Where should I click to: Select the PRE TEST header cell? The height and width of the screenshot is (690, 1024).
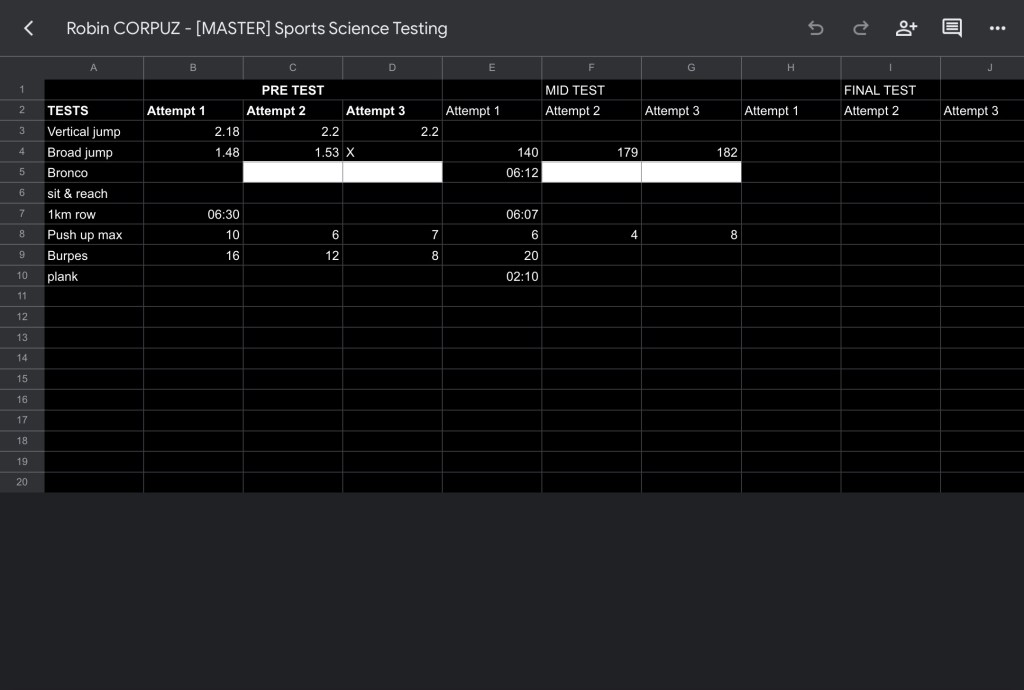click(x=293, y=90)
